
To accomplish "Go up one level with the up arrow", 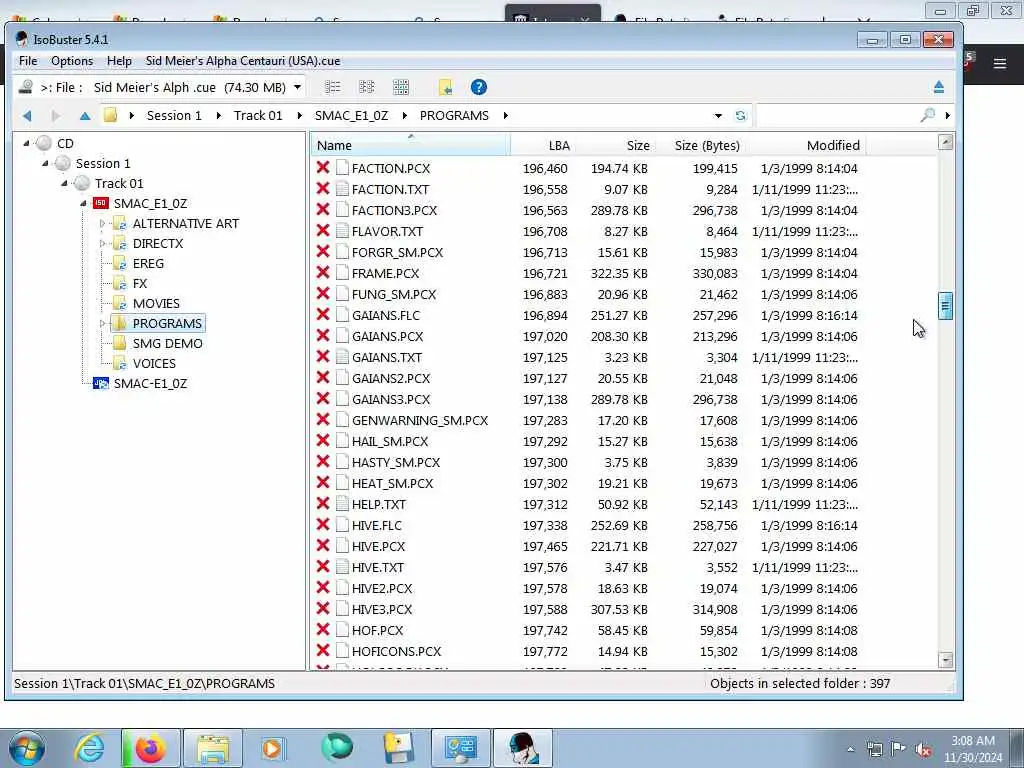I will (x=85, y=116).
